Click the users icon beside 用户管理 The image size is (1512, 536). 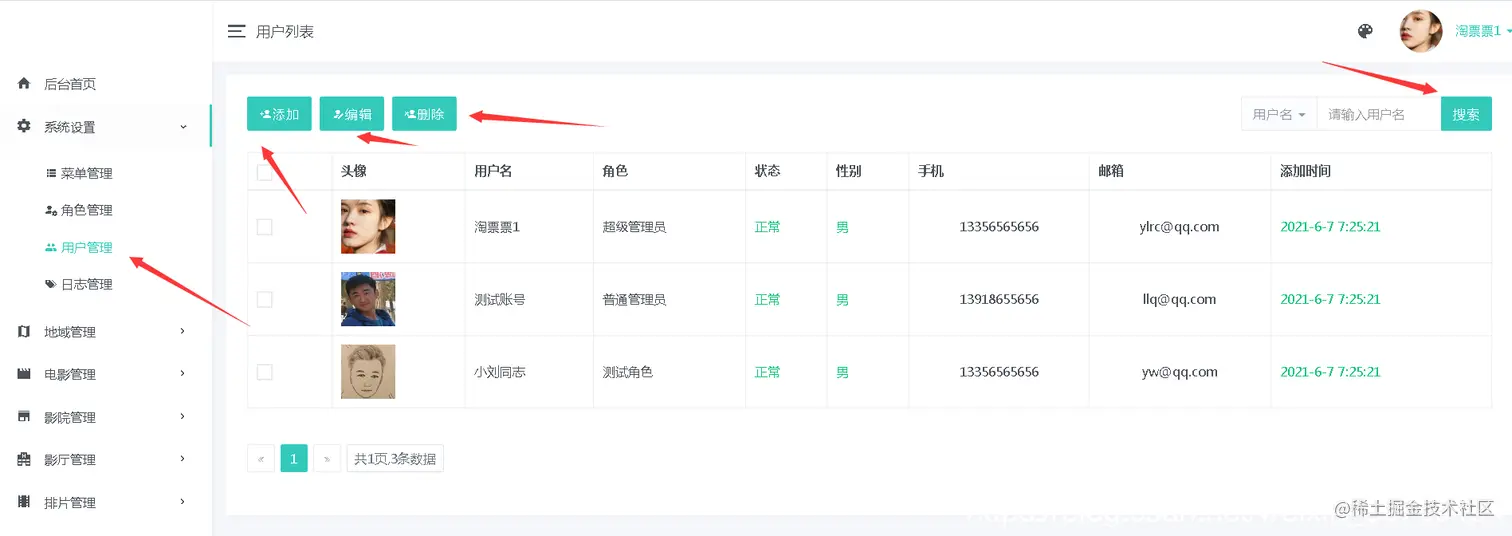(51, 247)
